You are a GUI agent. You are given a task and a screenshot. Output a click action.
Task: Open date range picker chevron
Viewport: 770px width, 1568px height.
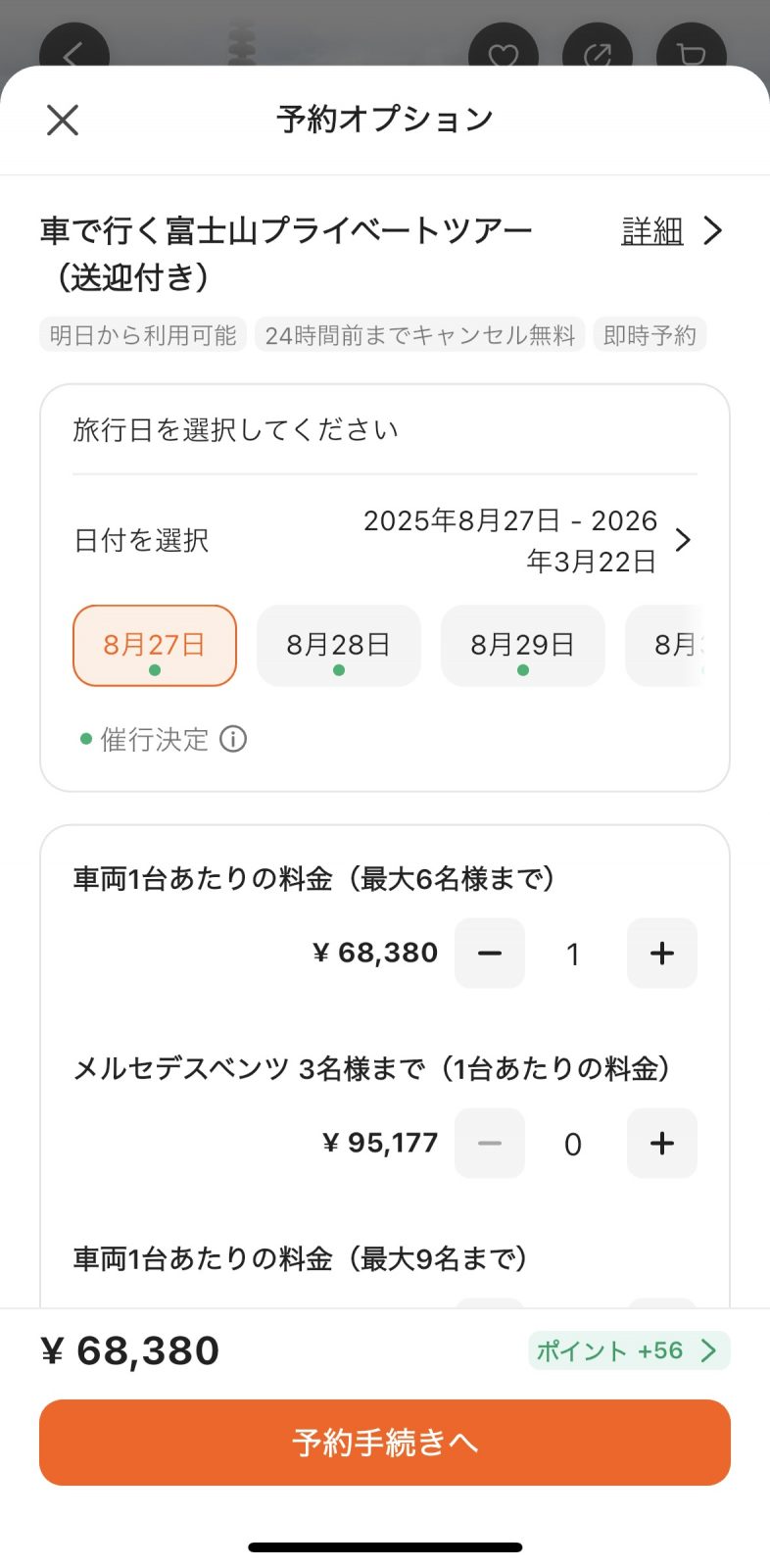click(684, 540)
